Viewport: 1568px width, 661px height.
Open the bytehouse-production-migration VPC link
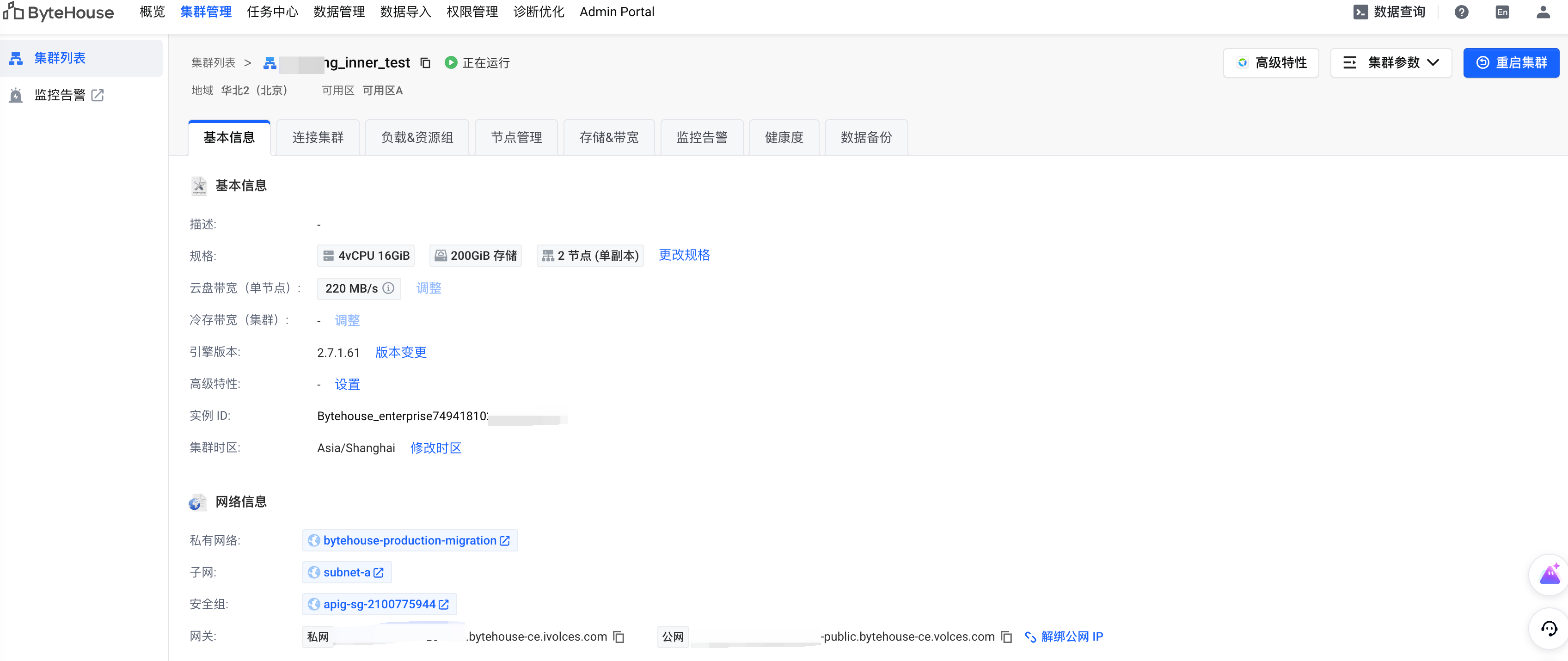[410, 540]
